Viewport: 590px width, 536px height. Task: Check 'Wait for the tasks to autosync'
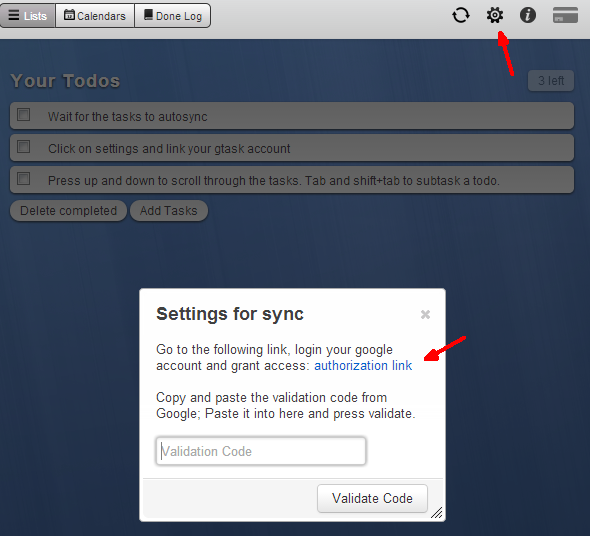(x=24, y=114)
